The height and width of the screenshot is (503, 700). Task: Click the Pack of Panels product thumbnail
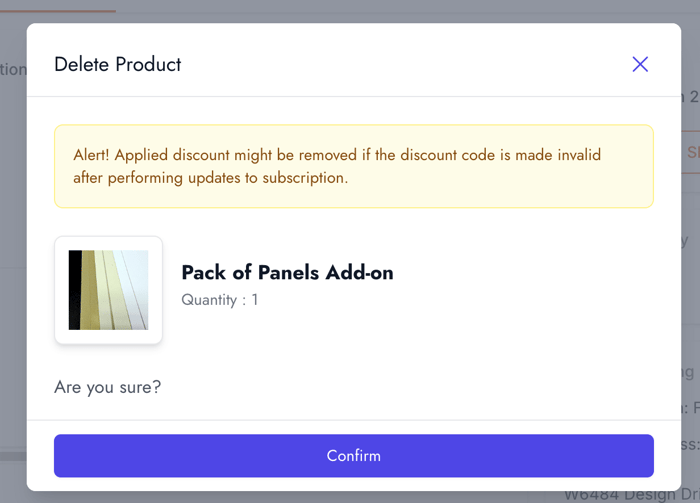pyautogui.click(x=108, y=290)
